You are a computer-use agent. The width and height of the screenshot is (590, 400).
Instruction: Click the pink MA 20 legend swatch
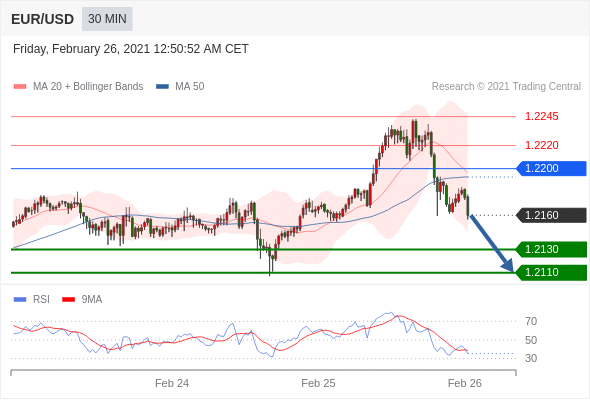click(20, 87)
